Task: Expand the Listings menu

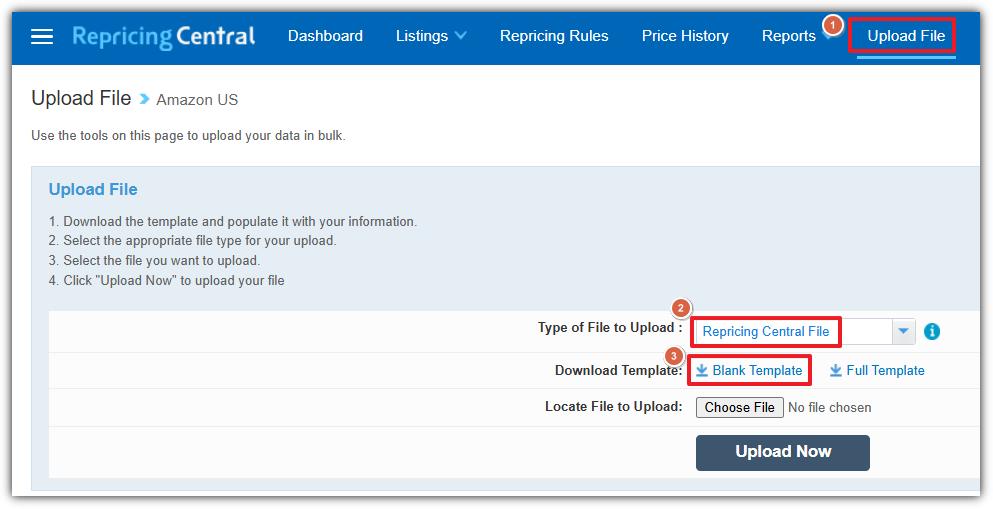Action: coord(431,36)
